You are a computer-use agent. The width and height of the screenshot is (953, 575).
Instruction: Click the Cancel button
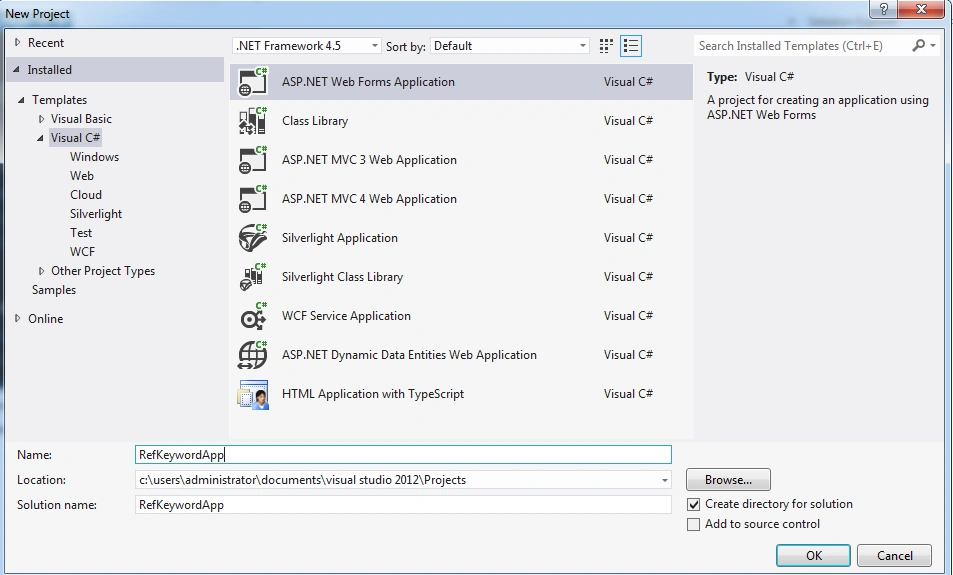pos(895,556)
